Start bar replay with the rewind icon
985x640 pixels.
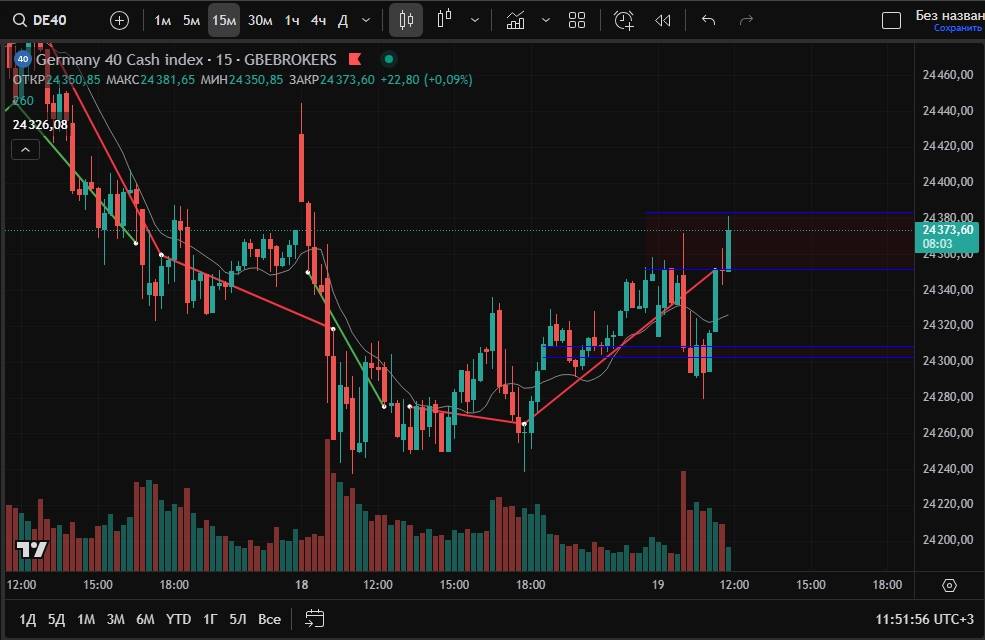[662, 20]
